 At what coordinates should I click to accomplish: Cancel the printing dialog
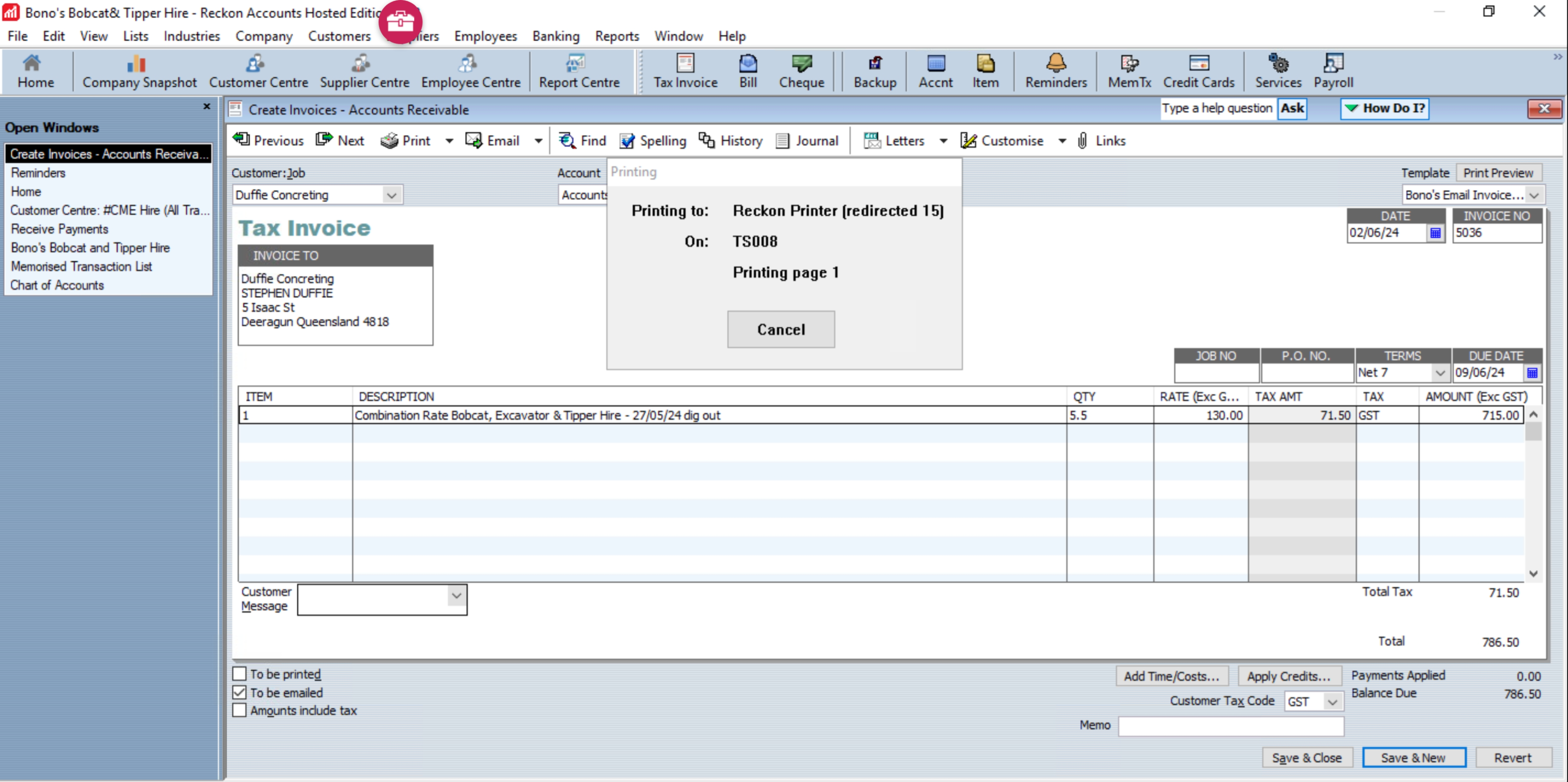781,330
